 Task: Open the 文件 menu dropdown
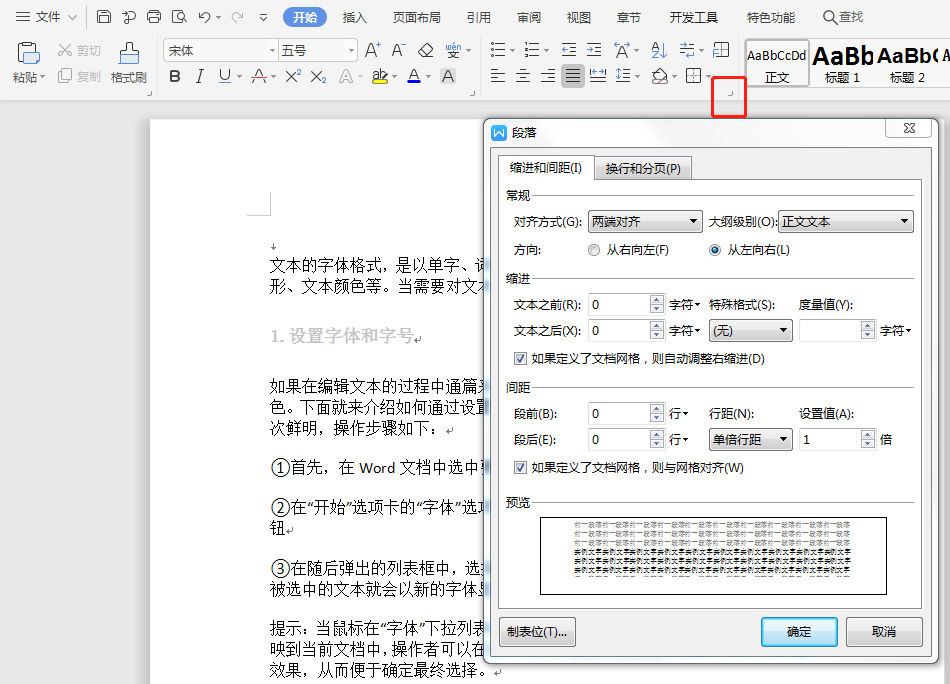pos(46,17)
